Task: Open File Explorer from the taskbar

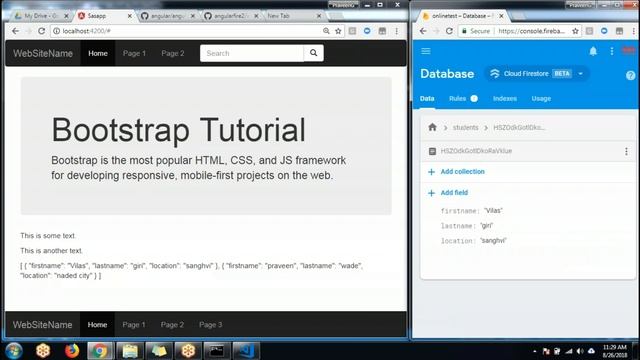Action: point(130,351)
